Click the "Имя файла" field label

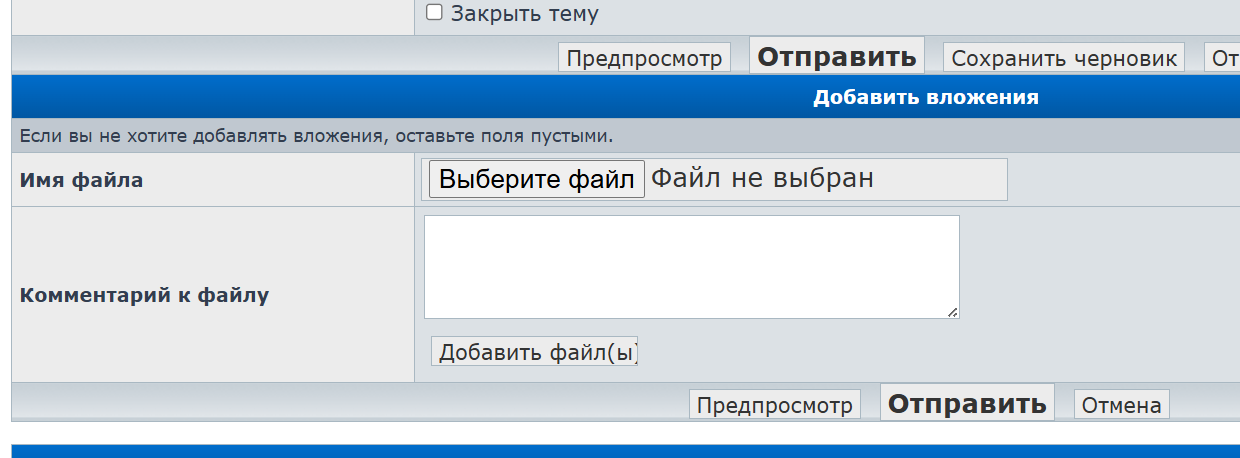tap(81, 181)
